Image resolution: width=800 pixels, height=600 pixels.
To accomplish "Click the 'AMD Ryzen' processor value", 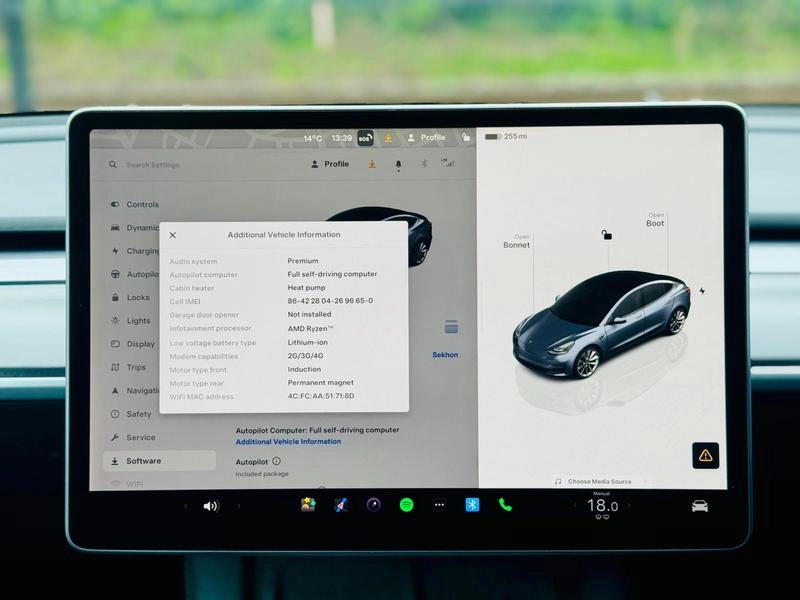I will tap(310, 329).
